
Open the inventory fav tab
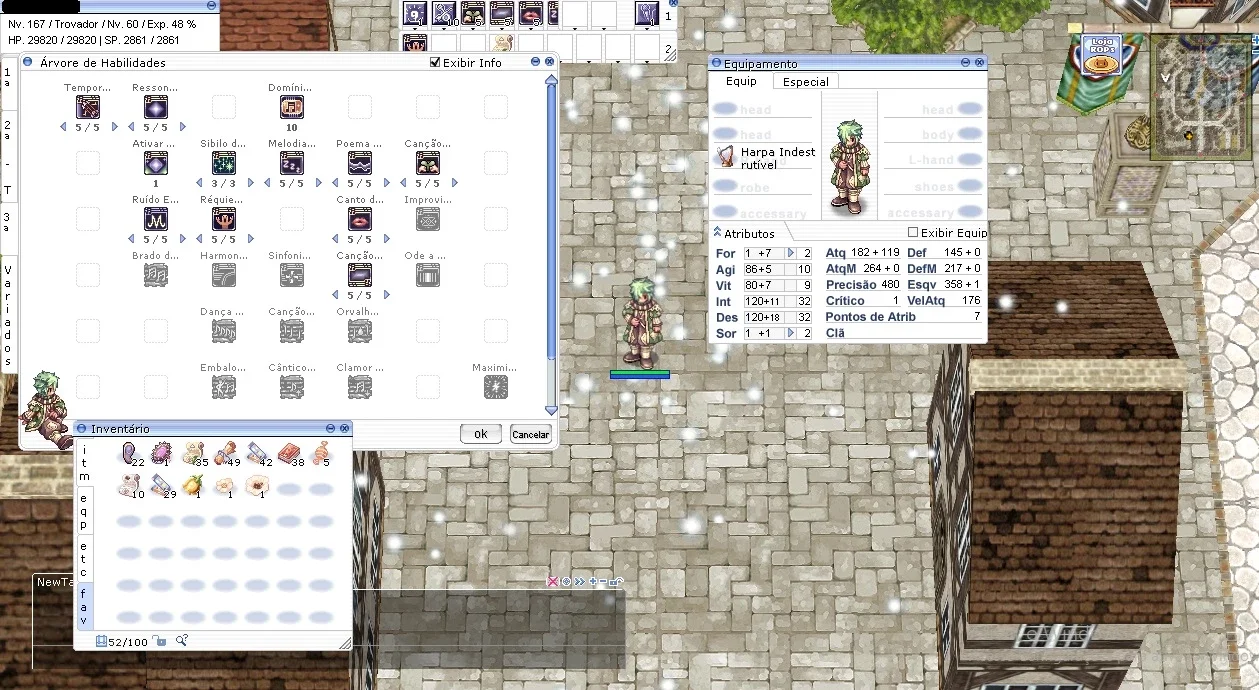tap(84, 606)
